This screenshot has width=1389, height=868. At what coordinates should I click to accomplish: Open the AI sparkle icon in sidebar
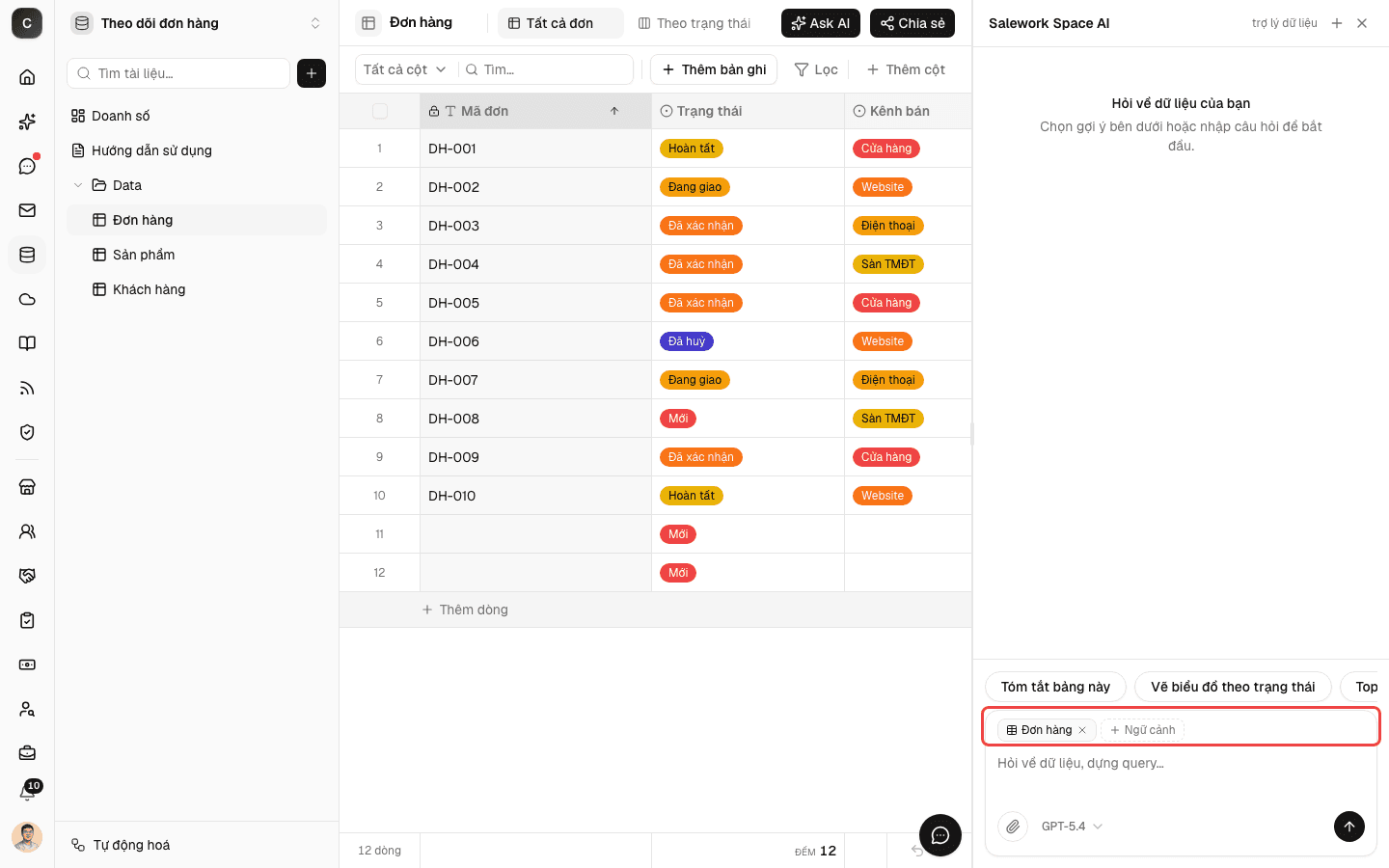[27, 122]
